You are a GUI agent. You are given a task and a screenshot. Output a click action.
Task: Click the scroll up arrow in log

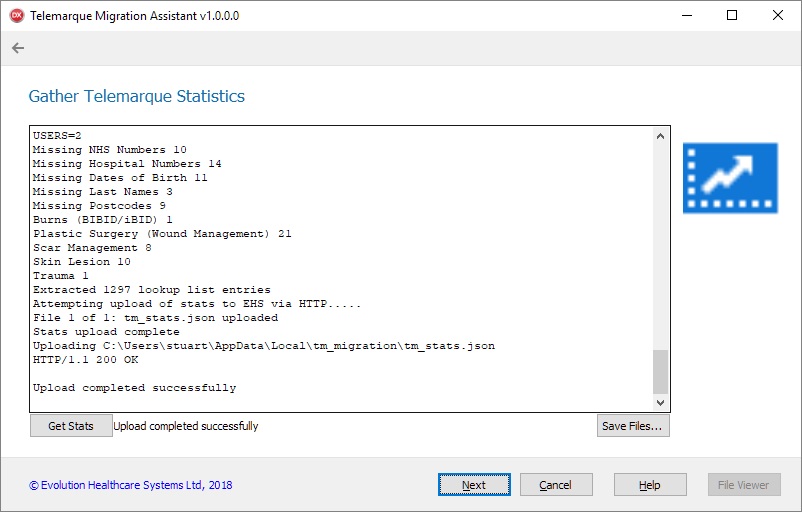pos(660,136)
